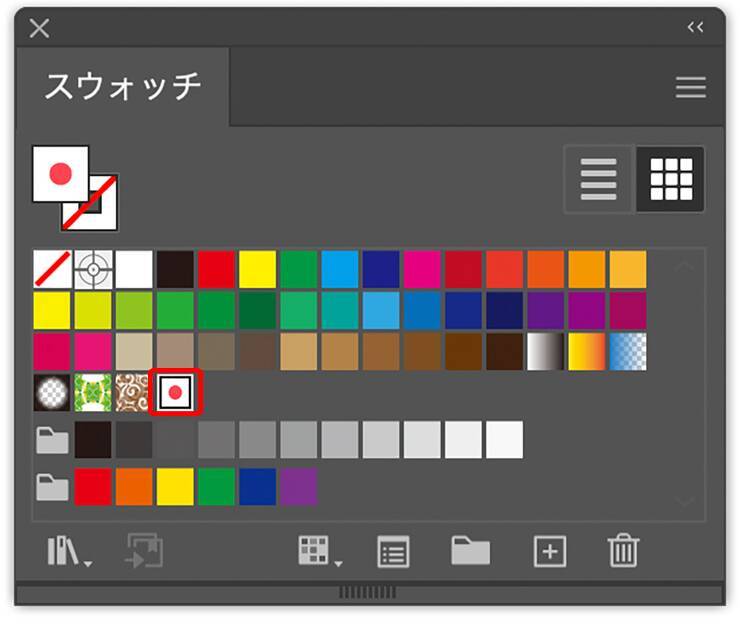Select the radial transparent fade swatch
740x627 pixels.
click(52, 393)
